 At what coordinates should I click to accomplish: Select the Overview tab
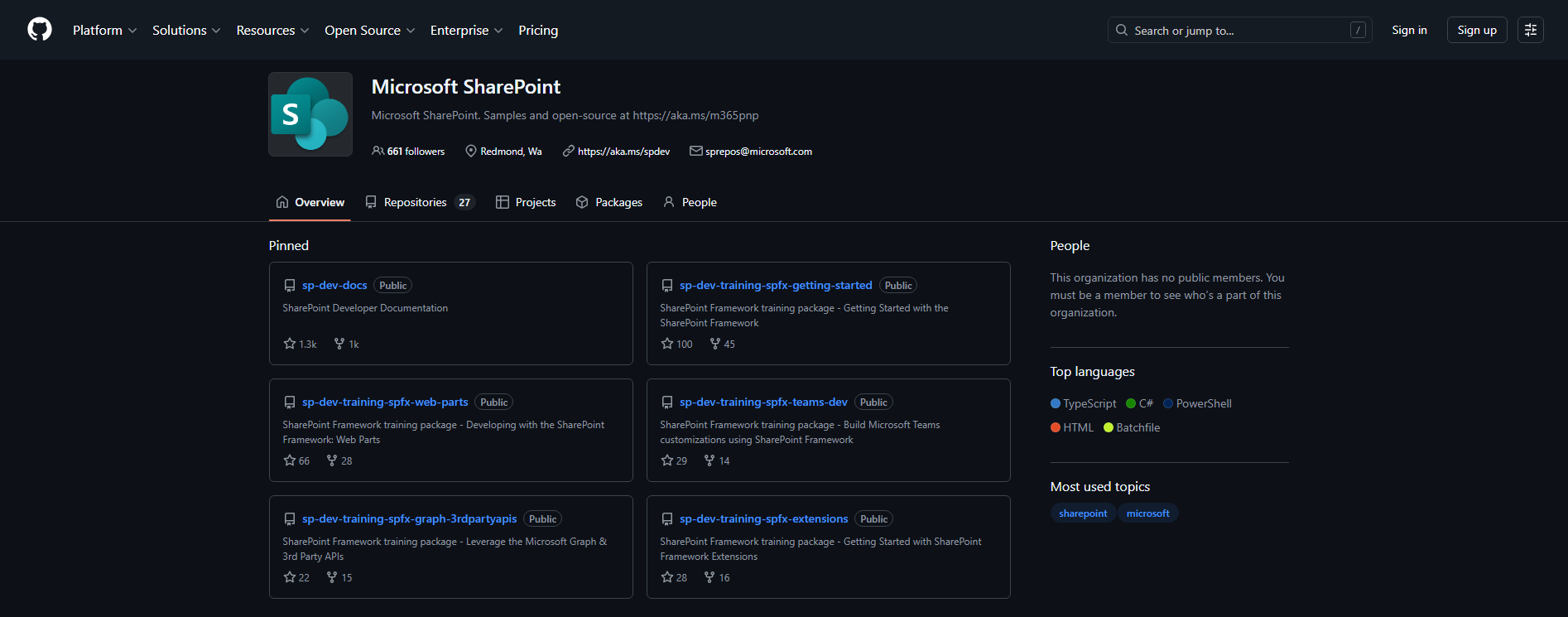point(310,202)
